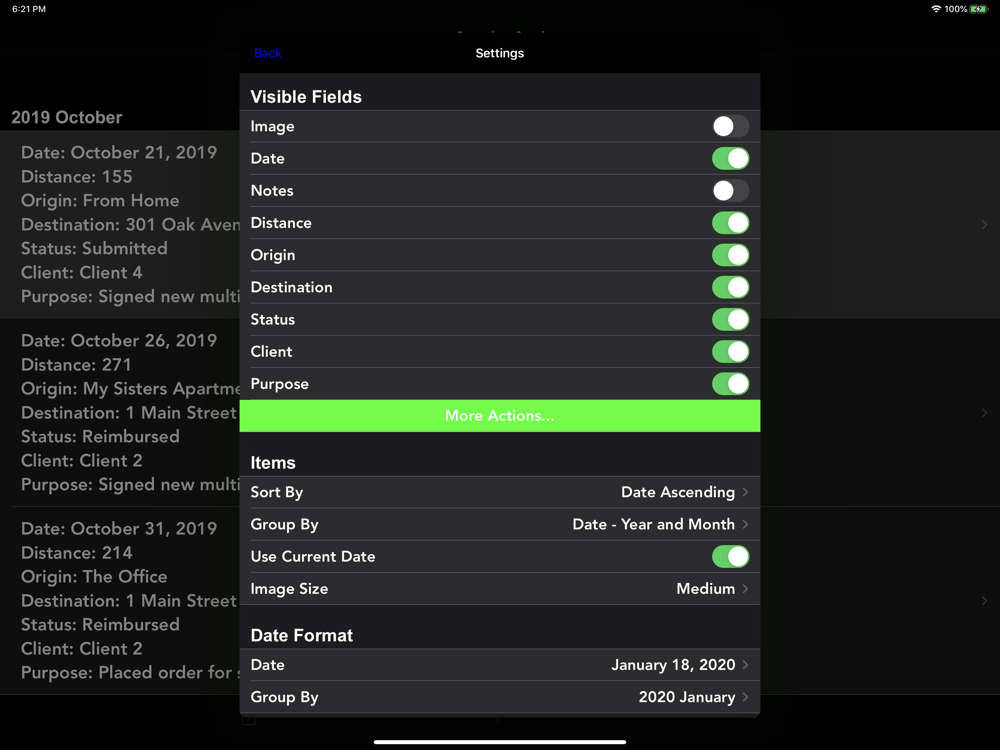Screen dimensions: 1000x750
Task: Tap disclosure arrow of October 31 entry
Action: click(x=985, y=601)
